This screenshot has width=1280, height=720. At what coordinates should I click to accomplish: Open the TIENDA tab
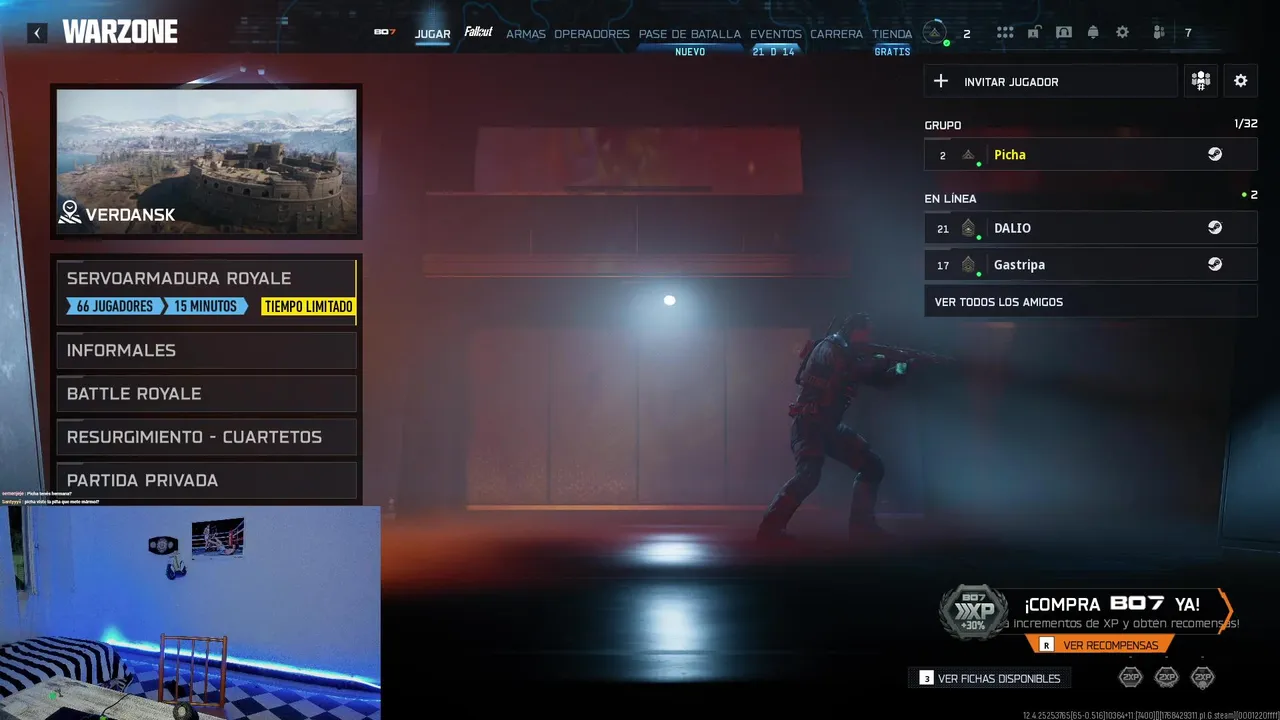pos(892,33)
